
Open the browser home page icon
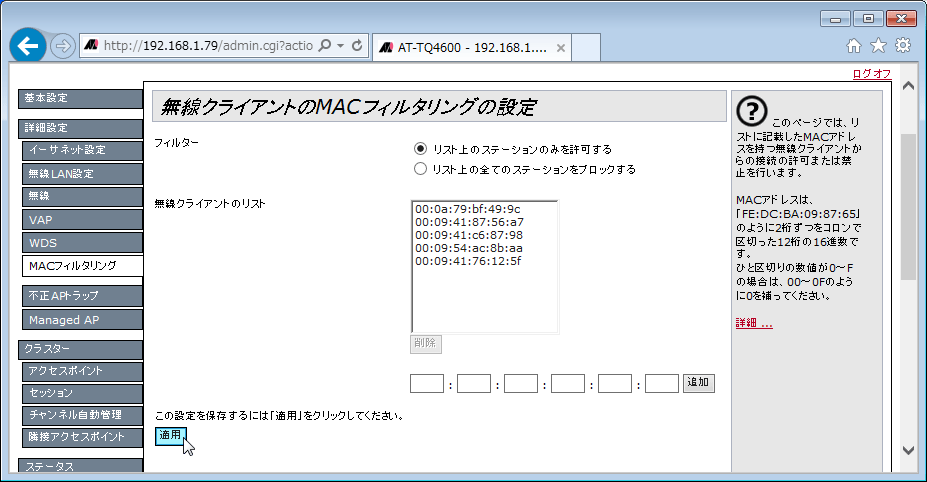[x=854, y=46]
